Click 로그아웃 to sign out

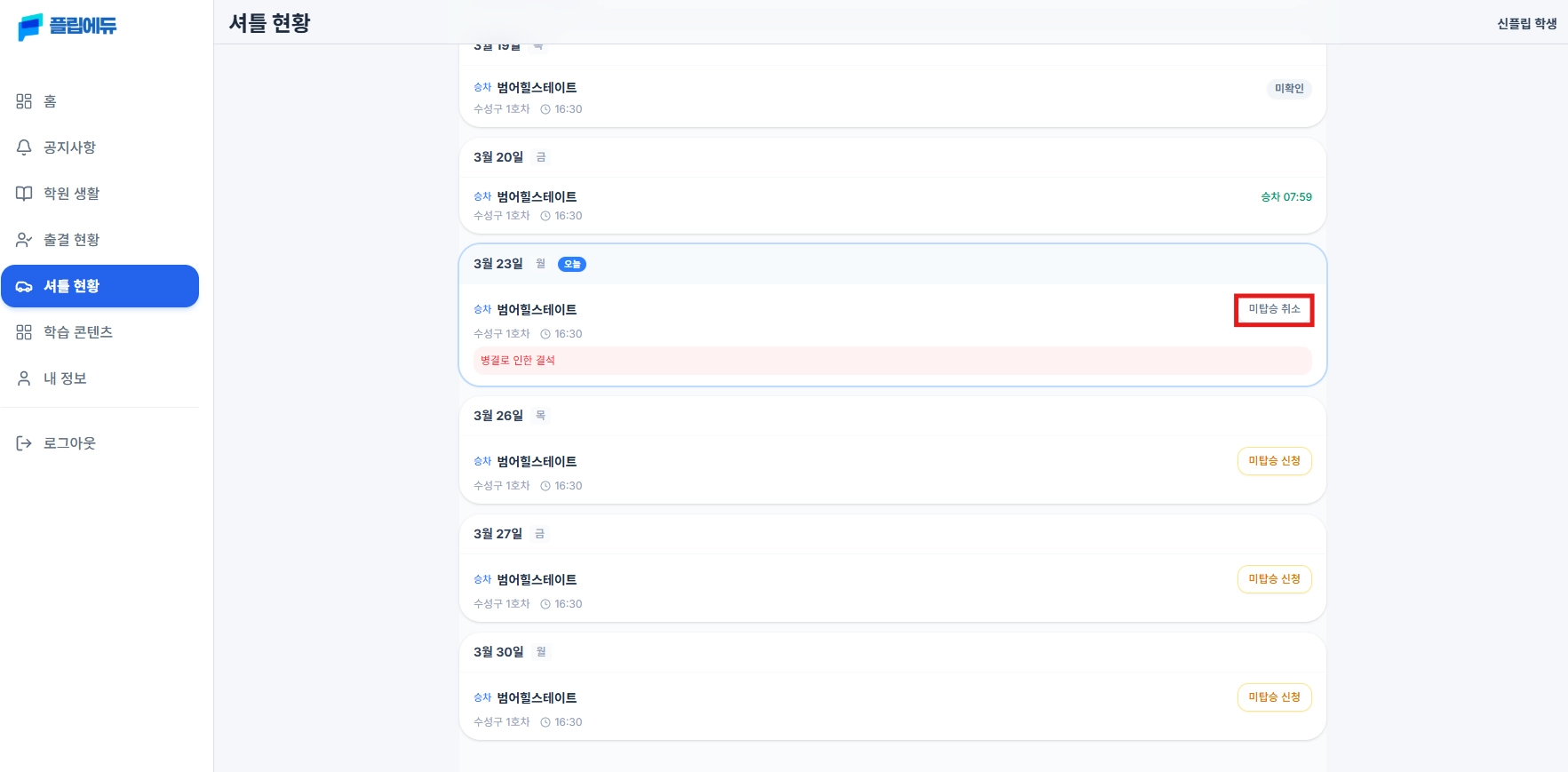[99, 443]
